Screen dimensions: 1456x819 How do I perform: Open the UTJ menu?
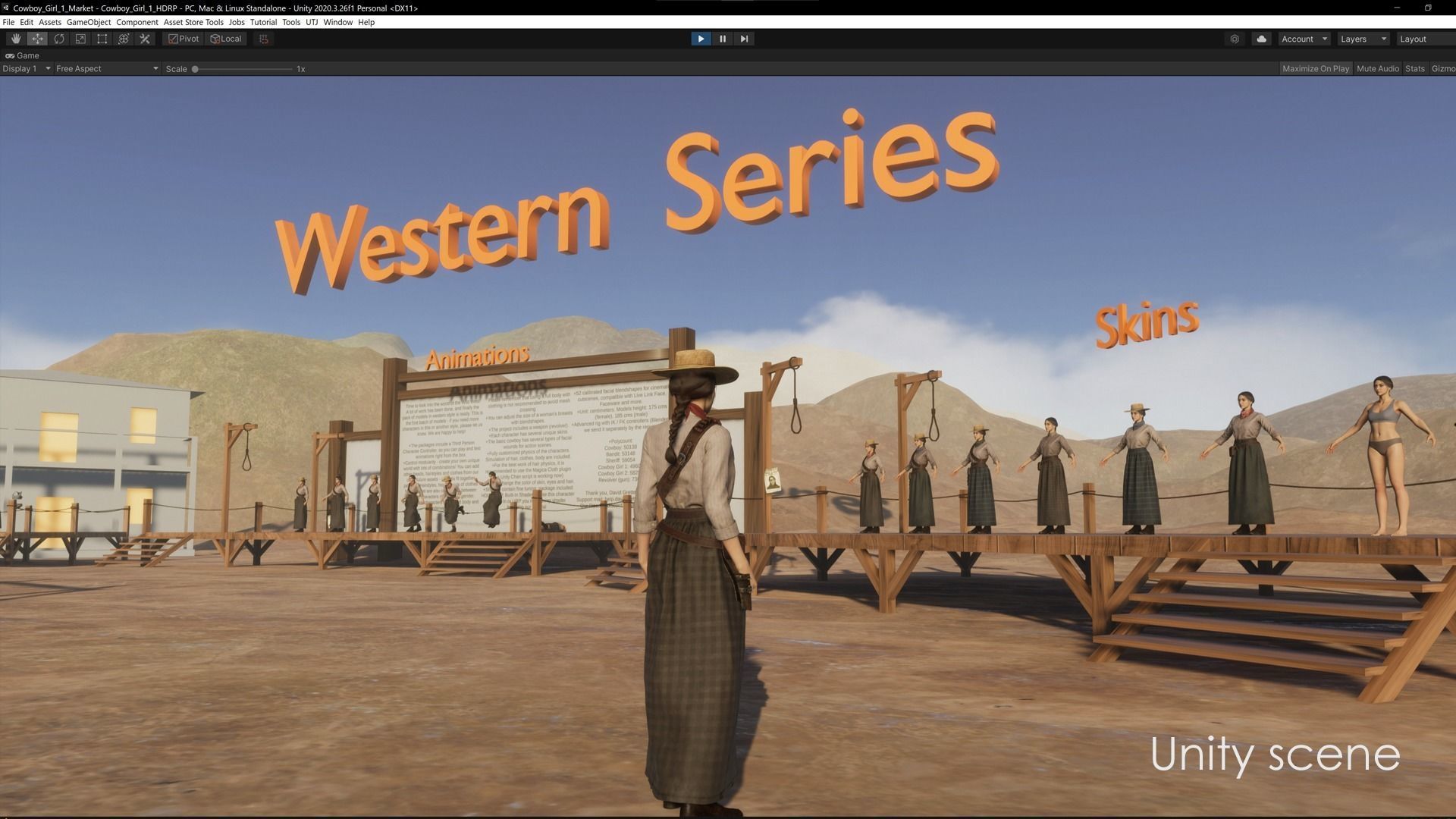click(312, 22)
